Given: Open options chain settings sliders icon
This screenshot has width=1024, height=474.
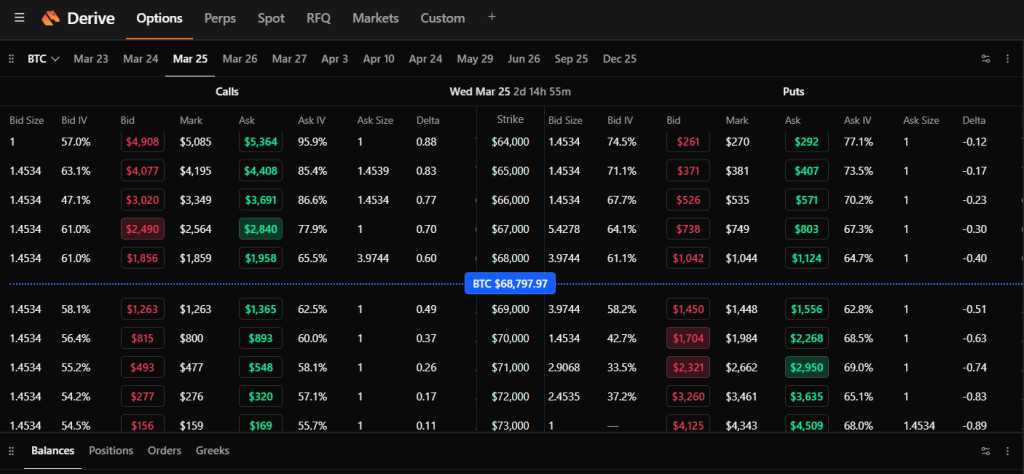Looking at the screenshot, I should [986, 59].
